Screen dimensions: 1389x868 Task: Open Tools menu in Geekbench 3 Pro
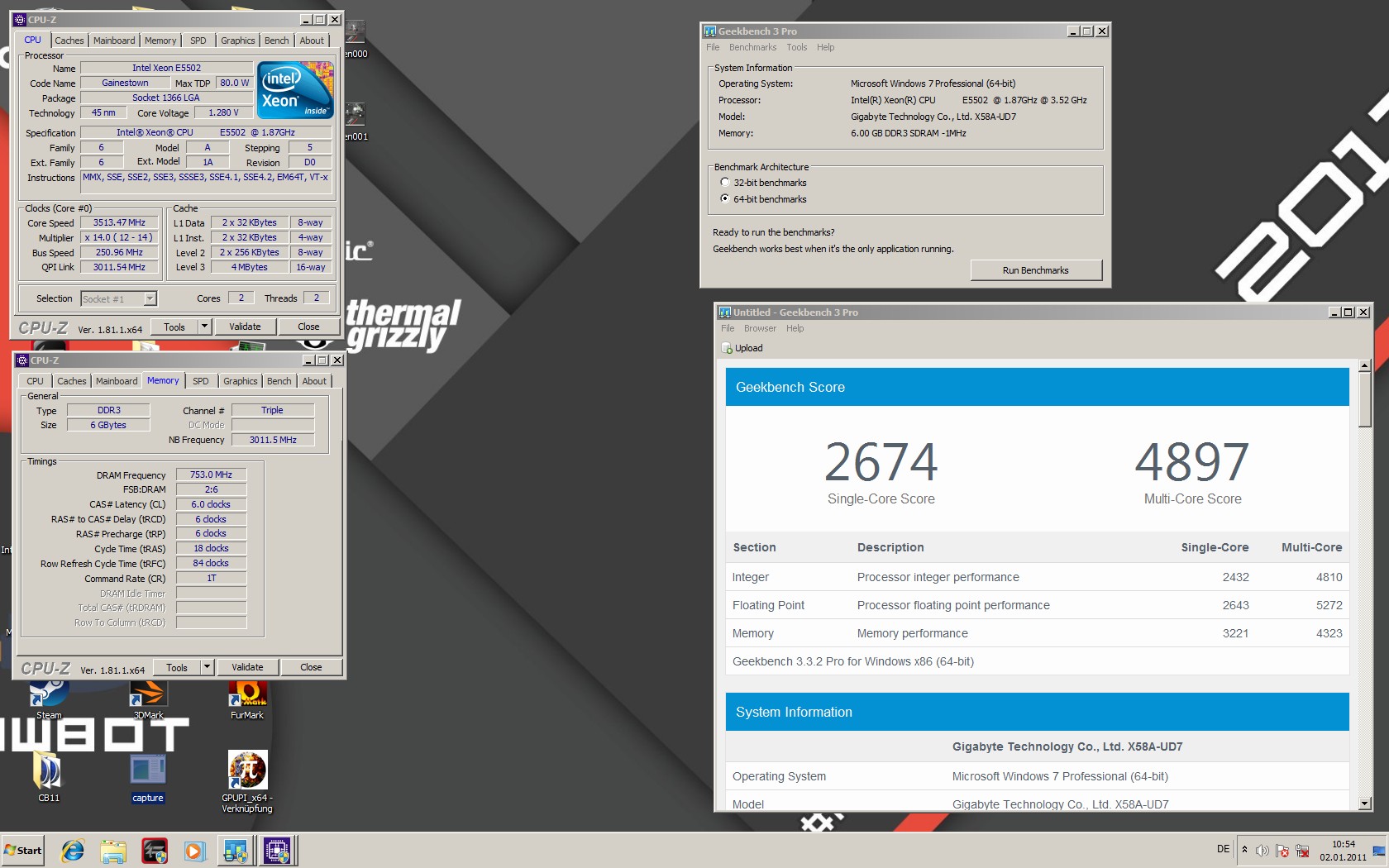click(796, 47)
